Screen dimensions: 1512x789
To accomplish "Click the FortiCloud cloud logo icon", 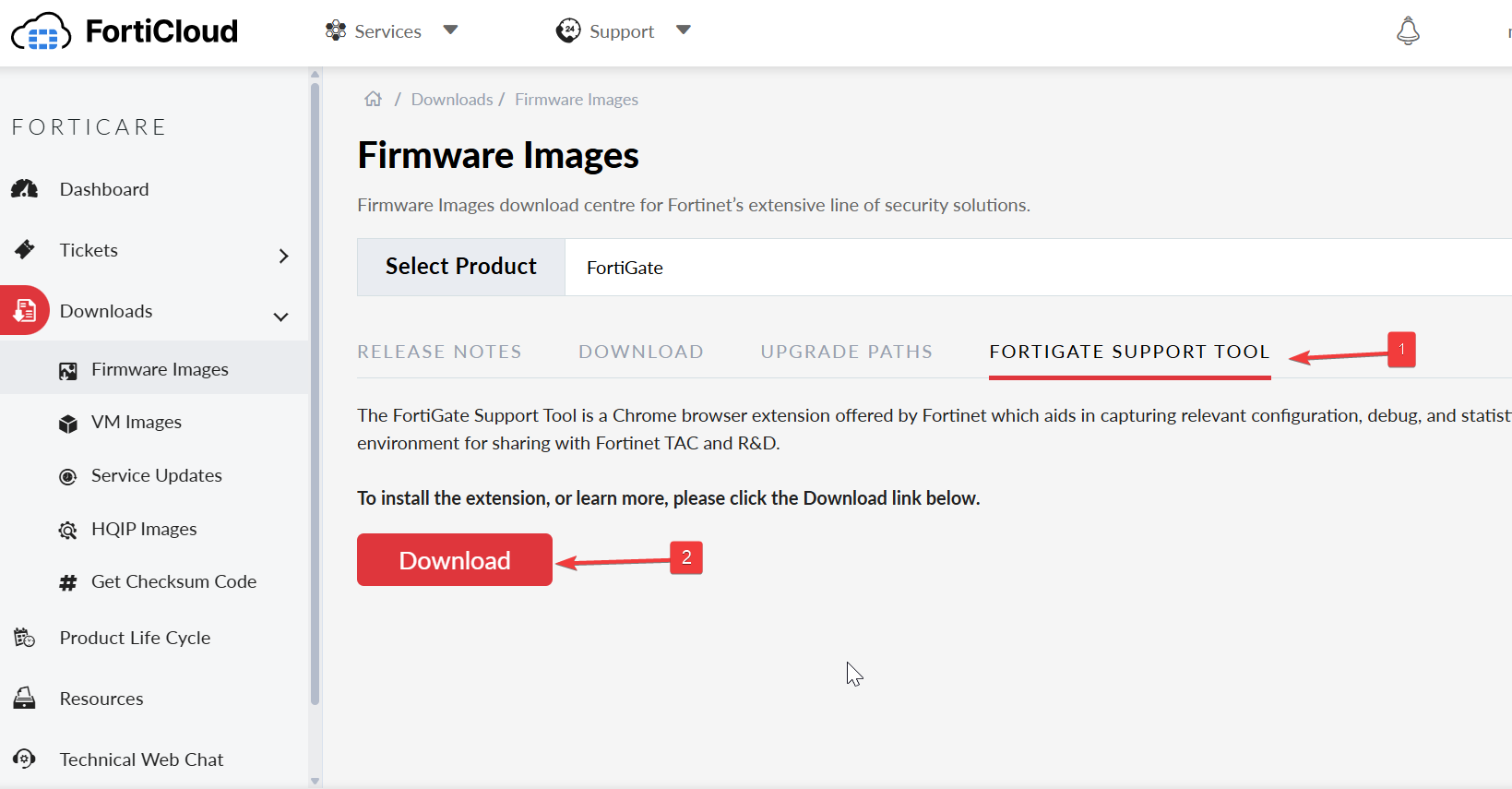I will coord(42,31).
